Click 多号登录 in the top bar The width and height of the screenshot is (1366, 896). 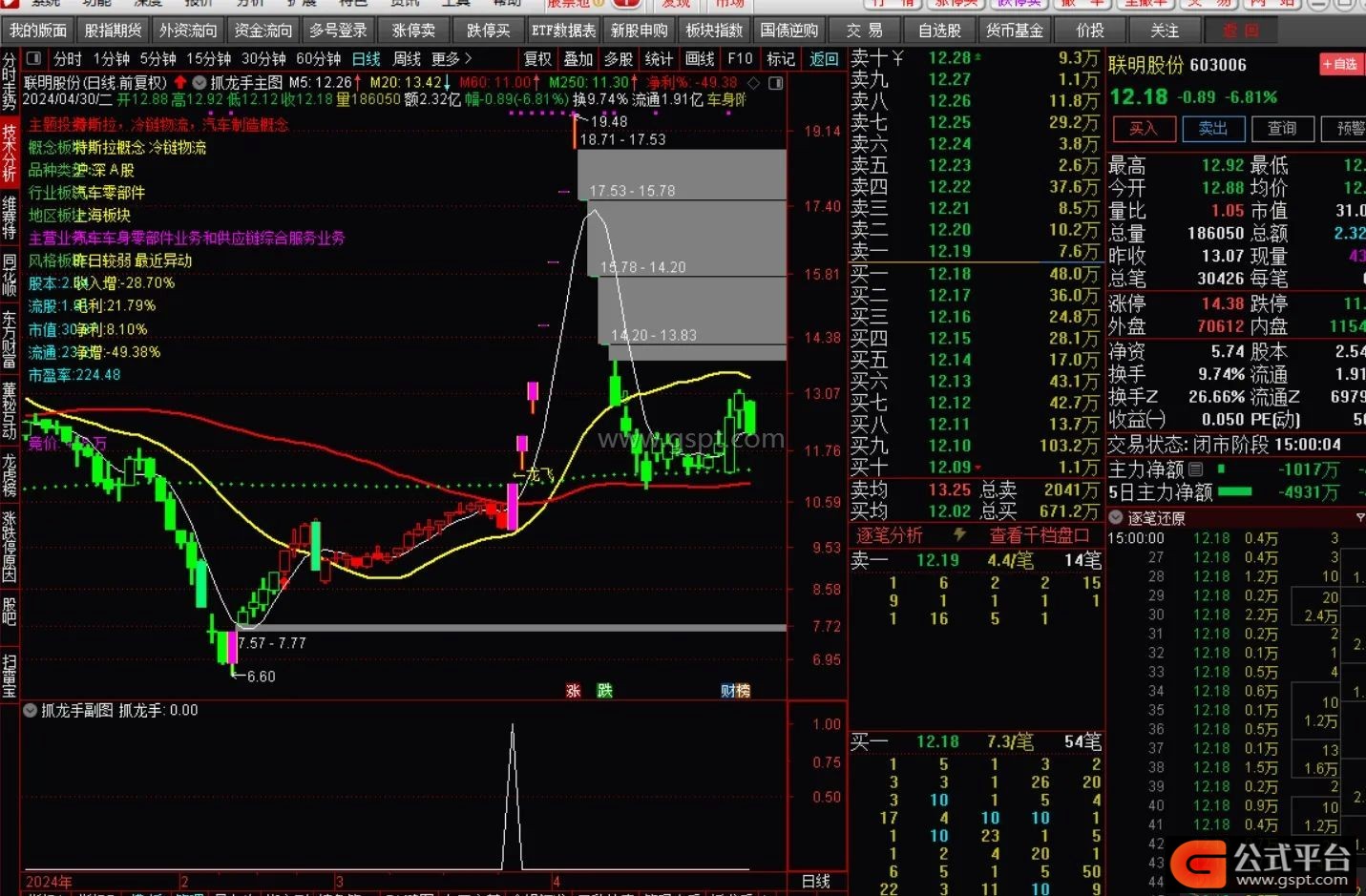coord(338,31)
